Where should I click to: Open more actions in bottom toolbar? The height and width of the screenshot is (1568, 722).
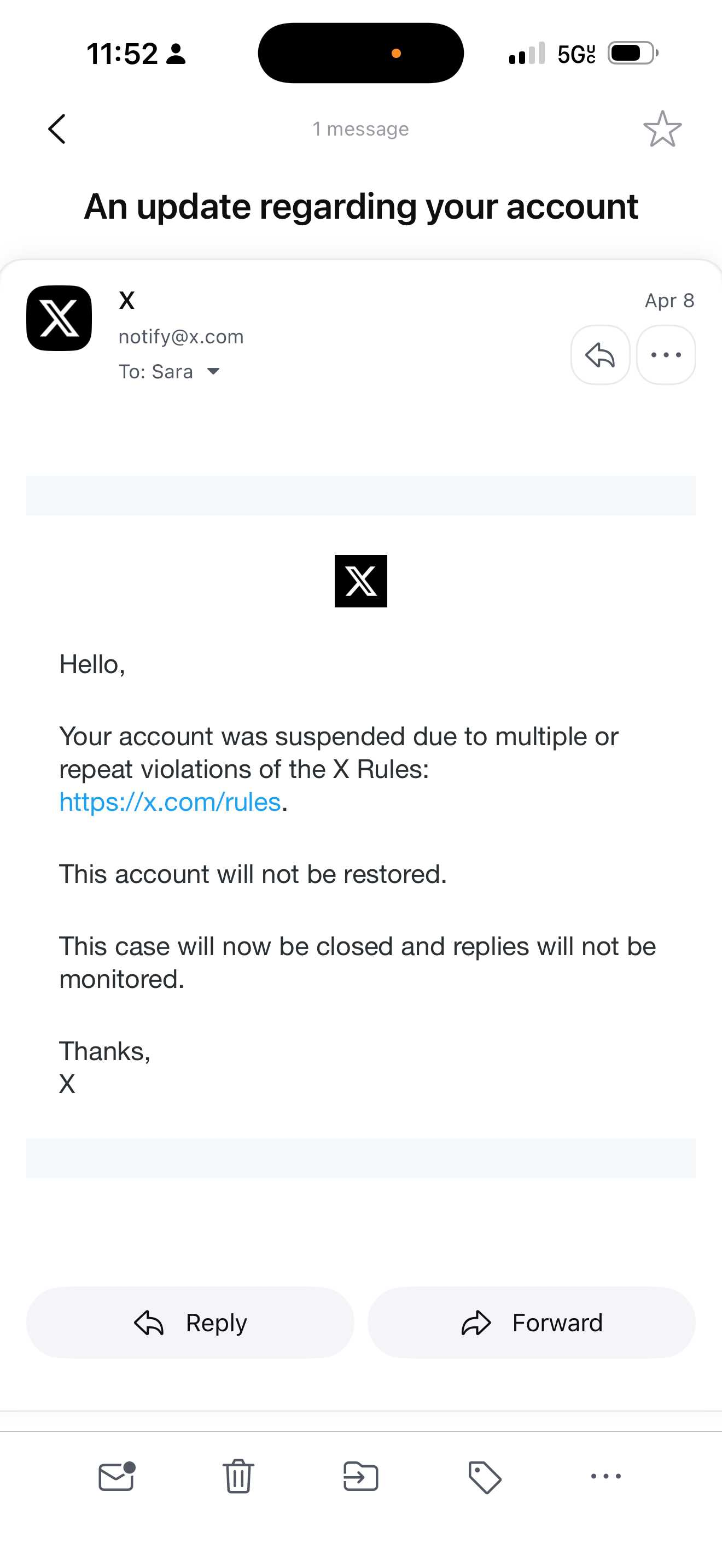point(605,1476)
